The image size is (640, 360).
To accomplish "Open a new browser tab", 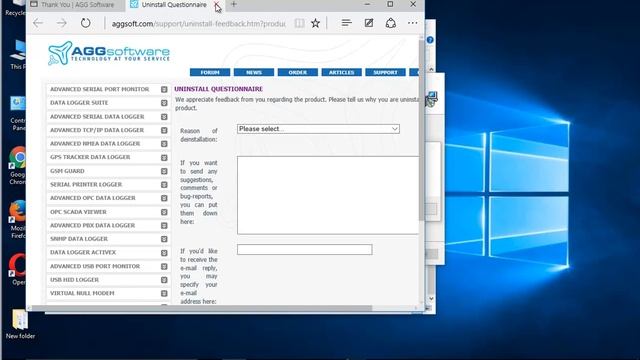I will click(234, 4).
